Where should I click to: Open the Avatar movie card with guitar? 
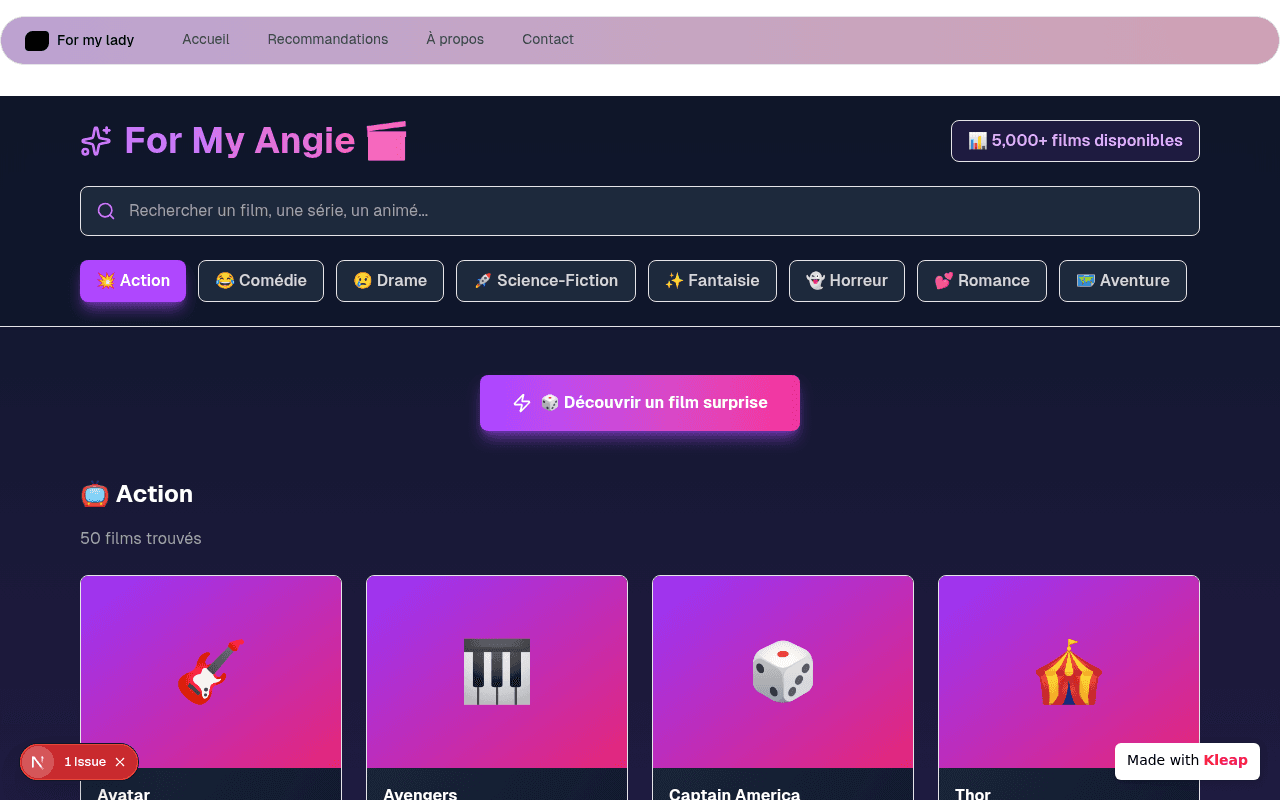click(211, 688)
